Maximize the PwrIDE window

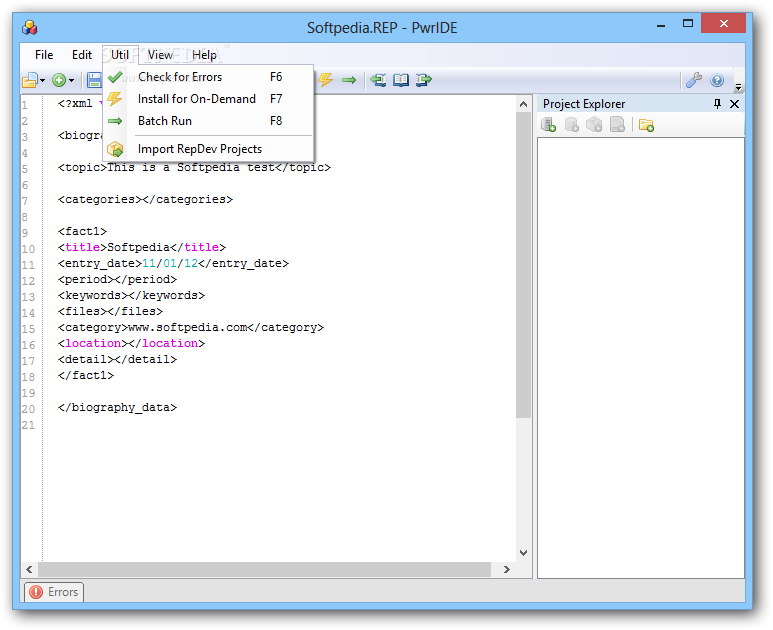(x=688, y=23)
